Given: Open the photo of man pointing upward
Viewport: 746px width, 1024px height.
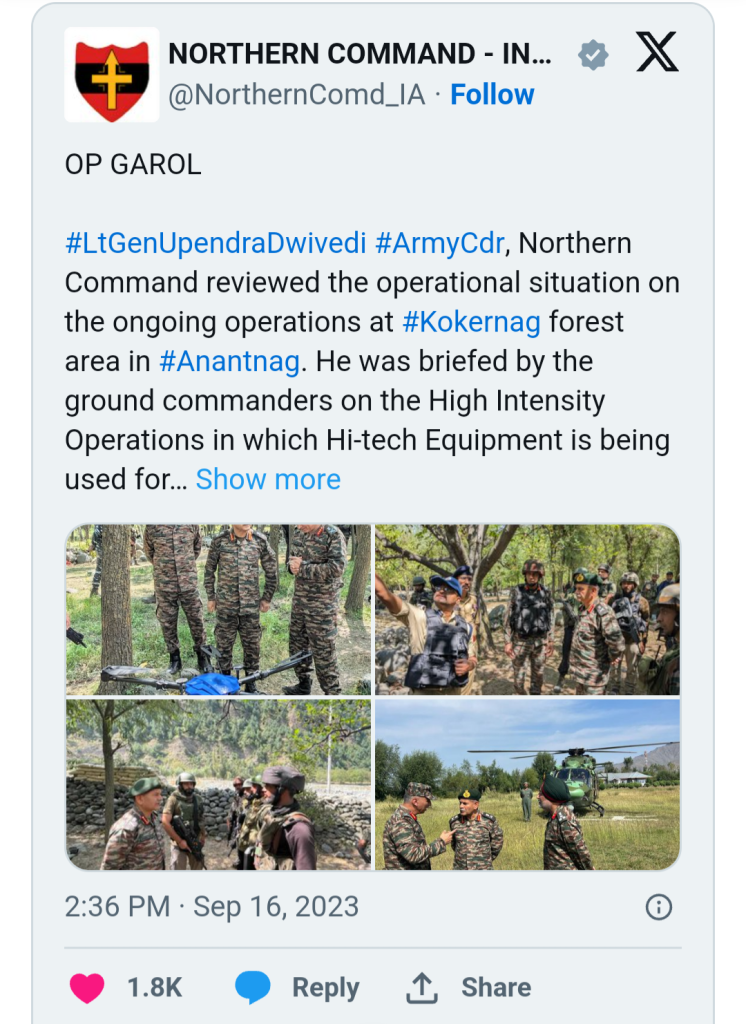Looking at the screenshot, I should [527, 609].
